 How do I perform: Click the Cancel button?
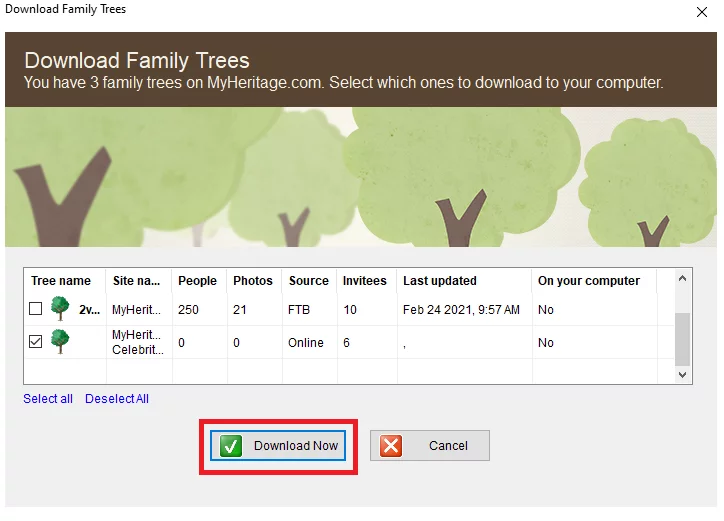430,446
